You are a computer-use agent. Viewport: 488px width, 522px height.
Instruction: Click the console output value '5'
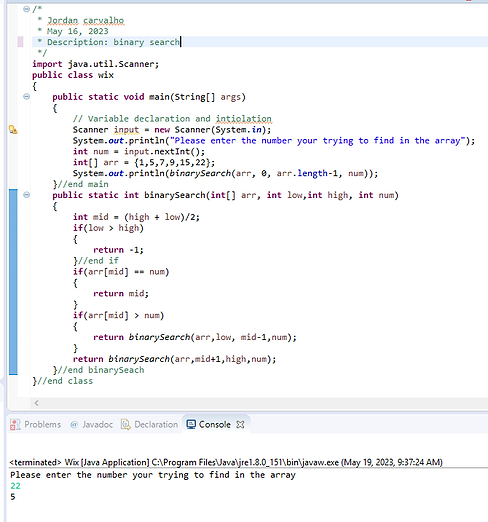point(13,497)
